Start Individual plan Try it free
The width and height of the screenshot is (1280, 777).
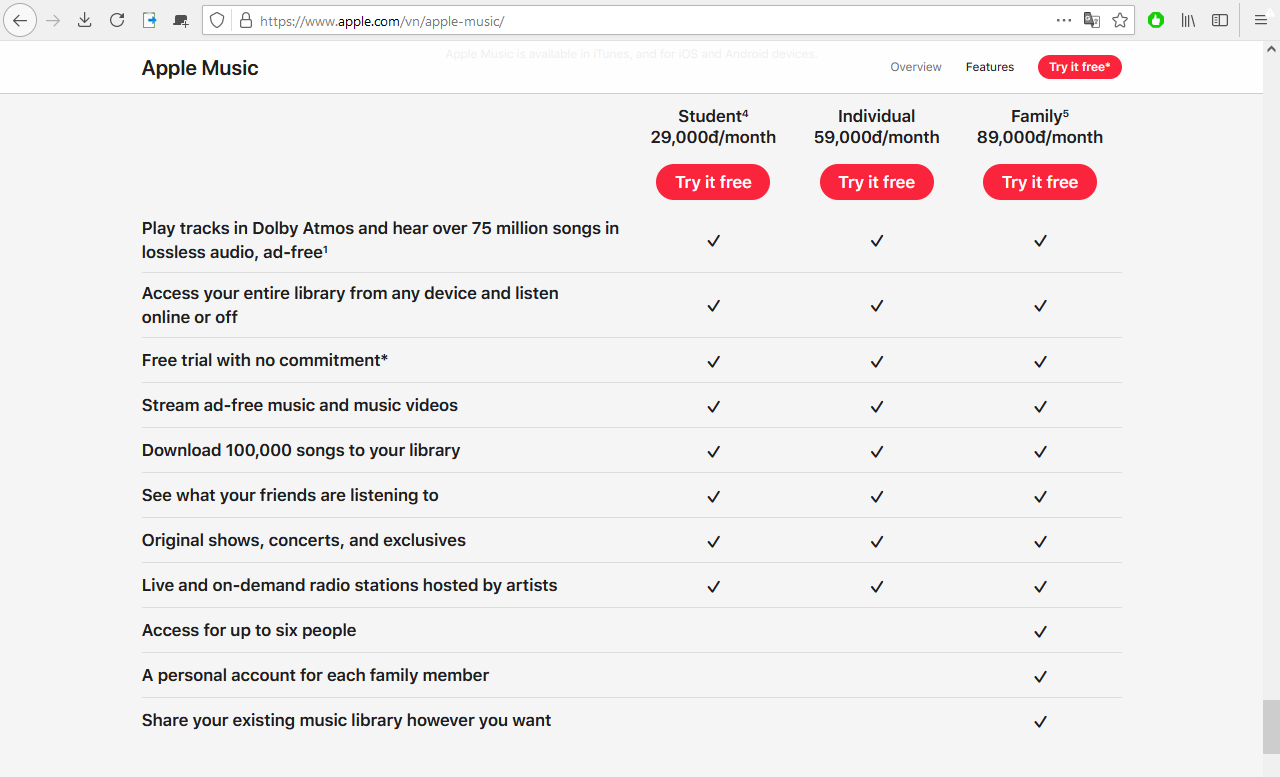(877, 182)
